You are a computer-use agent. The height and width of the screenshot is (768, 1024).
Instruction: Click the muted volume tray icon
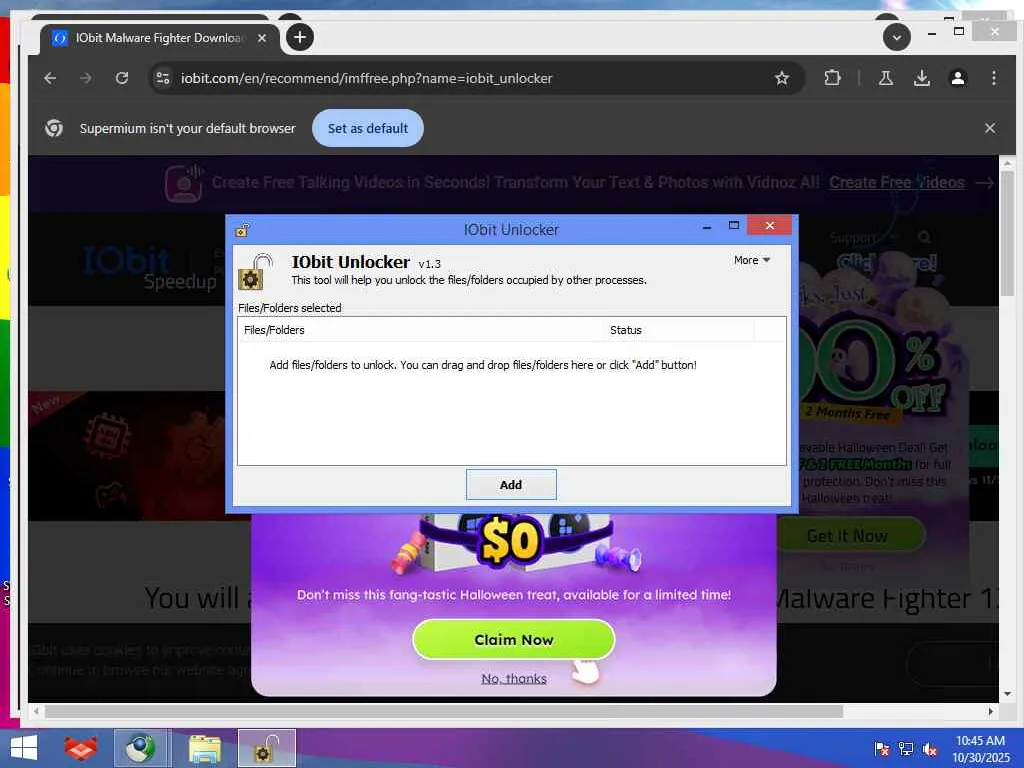coord(930,749)
